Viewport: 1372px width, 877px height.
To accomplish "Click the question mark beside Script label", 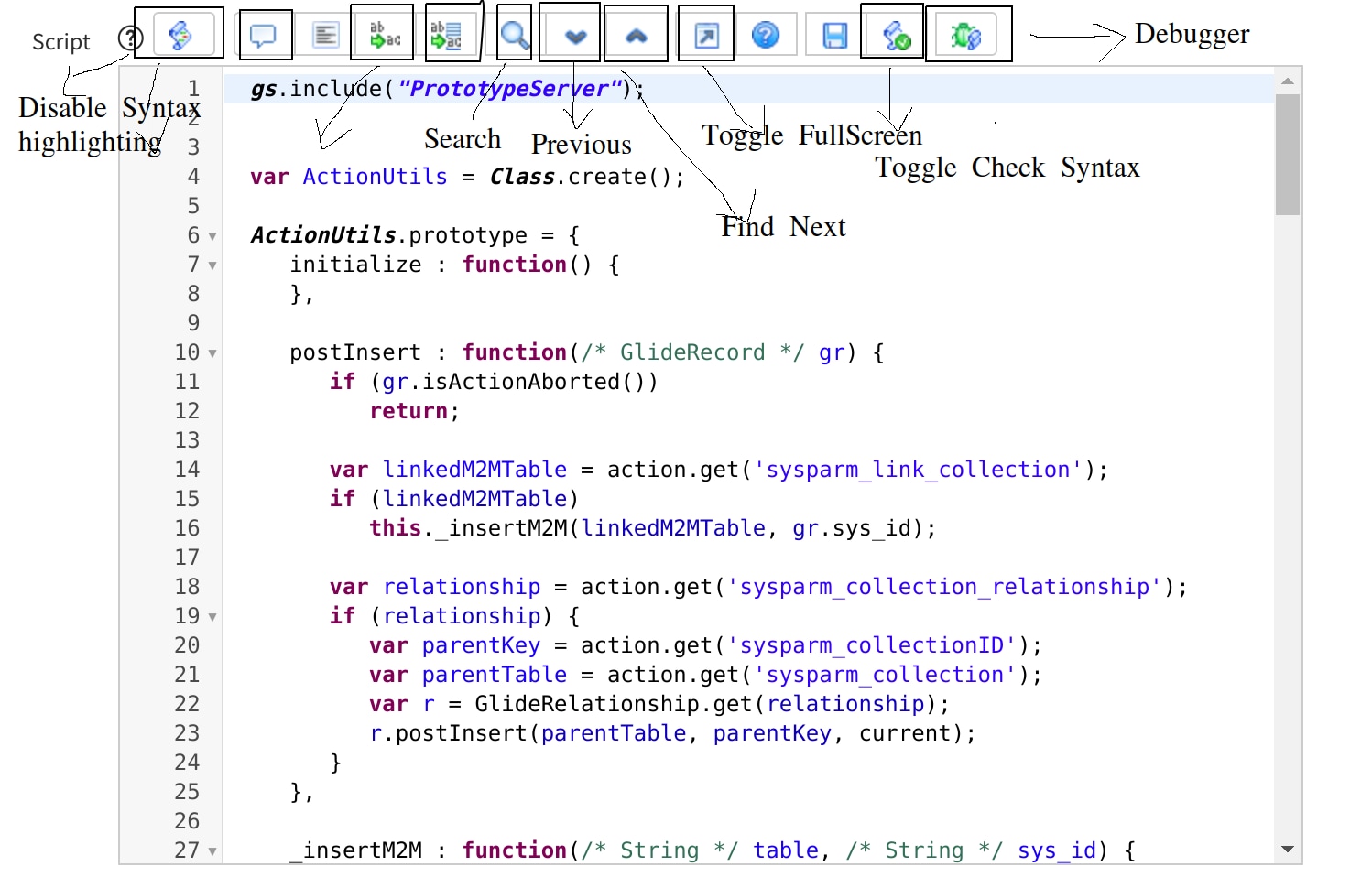I will pos(131,38).
